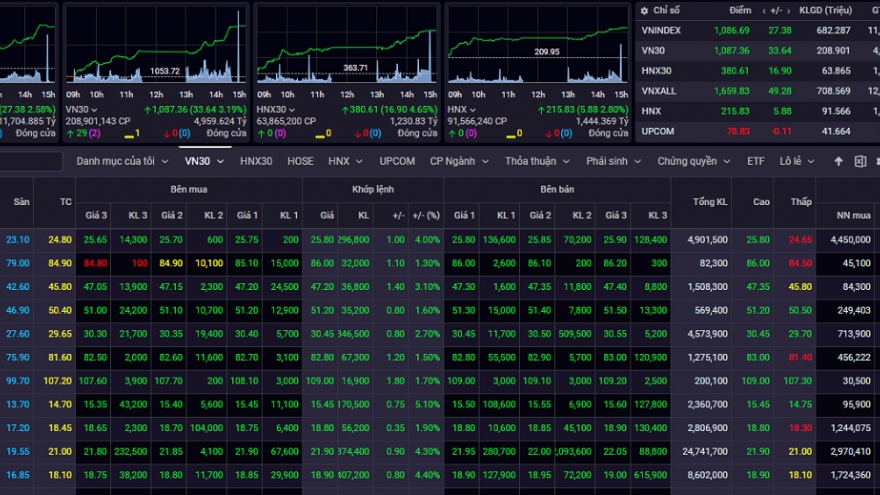This screenshot has height=495, width=880.
Task: Click the VNINDEX row in index table
Action: point(758,30)
